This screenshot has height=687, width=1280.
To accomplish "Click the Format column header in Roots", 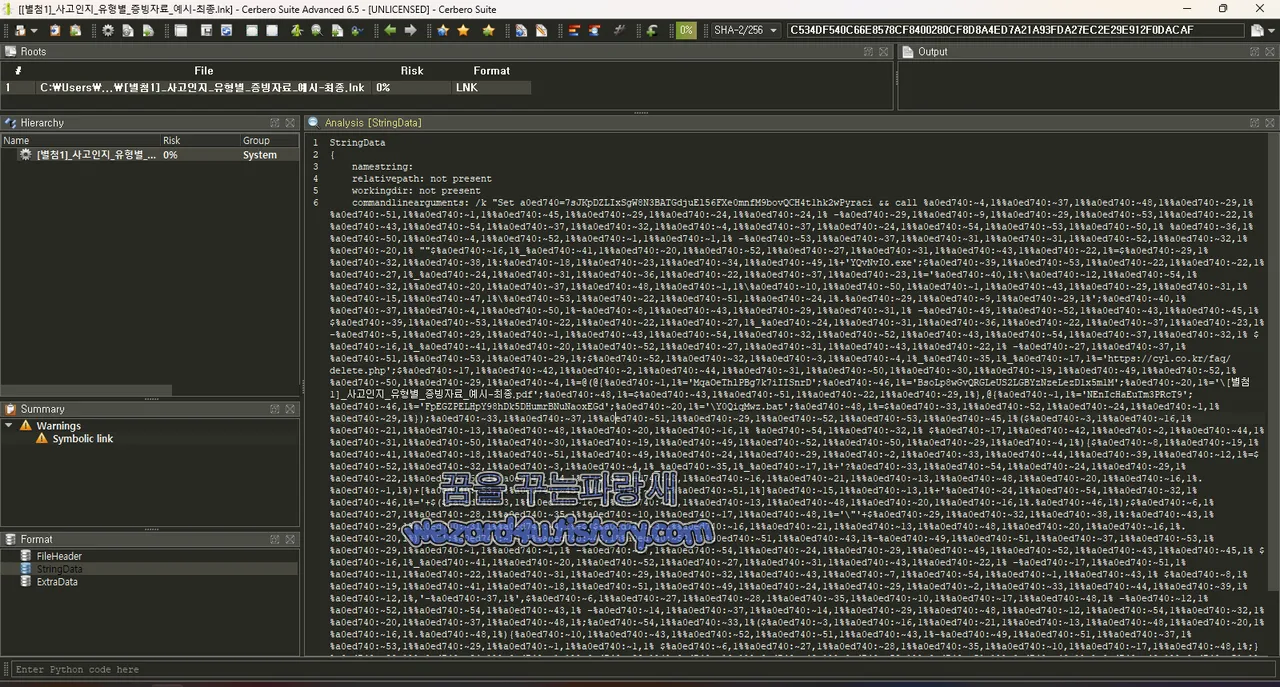I will 491,71.
